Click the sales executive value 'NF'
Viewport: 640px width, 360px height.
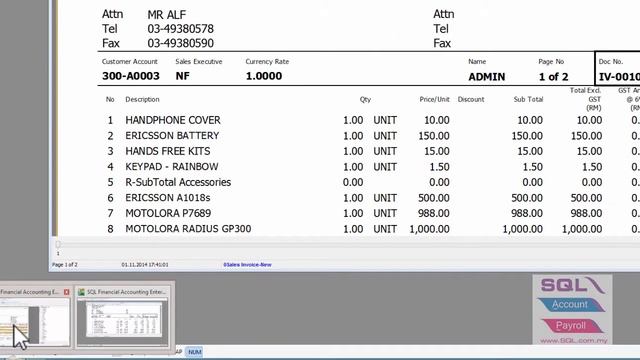(182, 76)
